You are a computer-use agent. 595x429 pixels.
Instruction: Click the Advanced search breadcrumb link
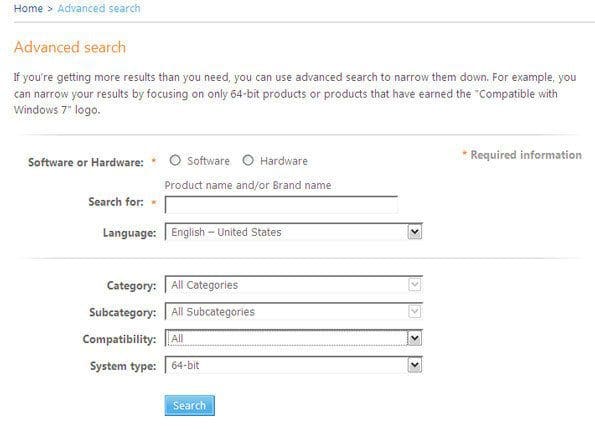click(x=99, y=8)
